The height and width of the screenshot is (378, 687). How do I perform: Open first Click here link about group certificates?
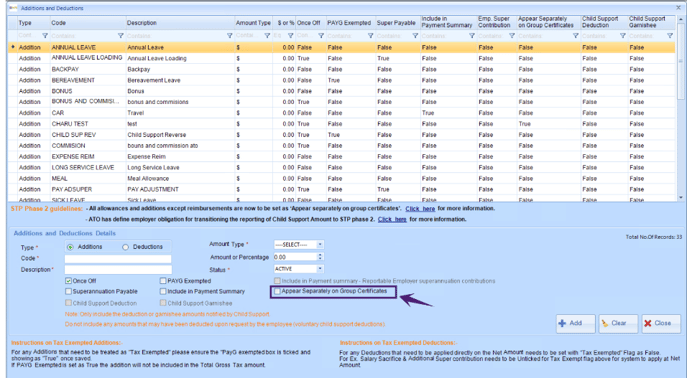tap(420, 209)
